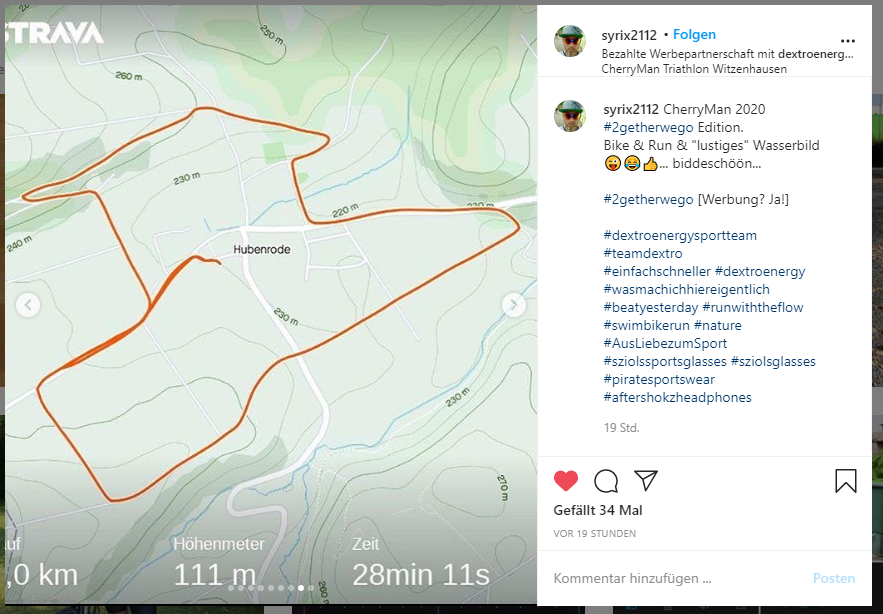The width and height of the screenshot is (883, 614).
Task: Share post with paper plane icon
Action: coord(646,480)
